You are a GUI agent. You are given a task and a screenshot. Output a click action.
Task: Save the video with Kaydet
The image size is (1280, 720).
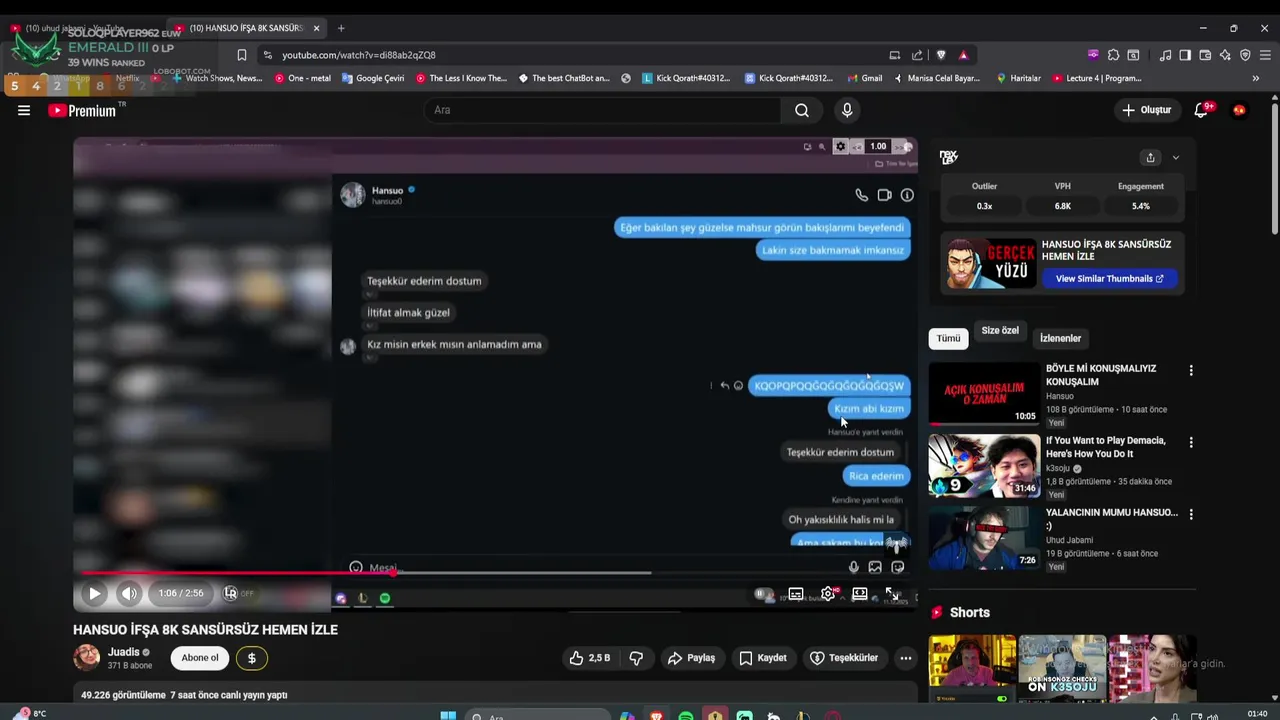pos(763,658)
